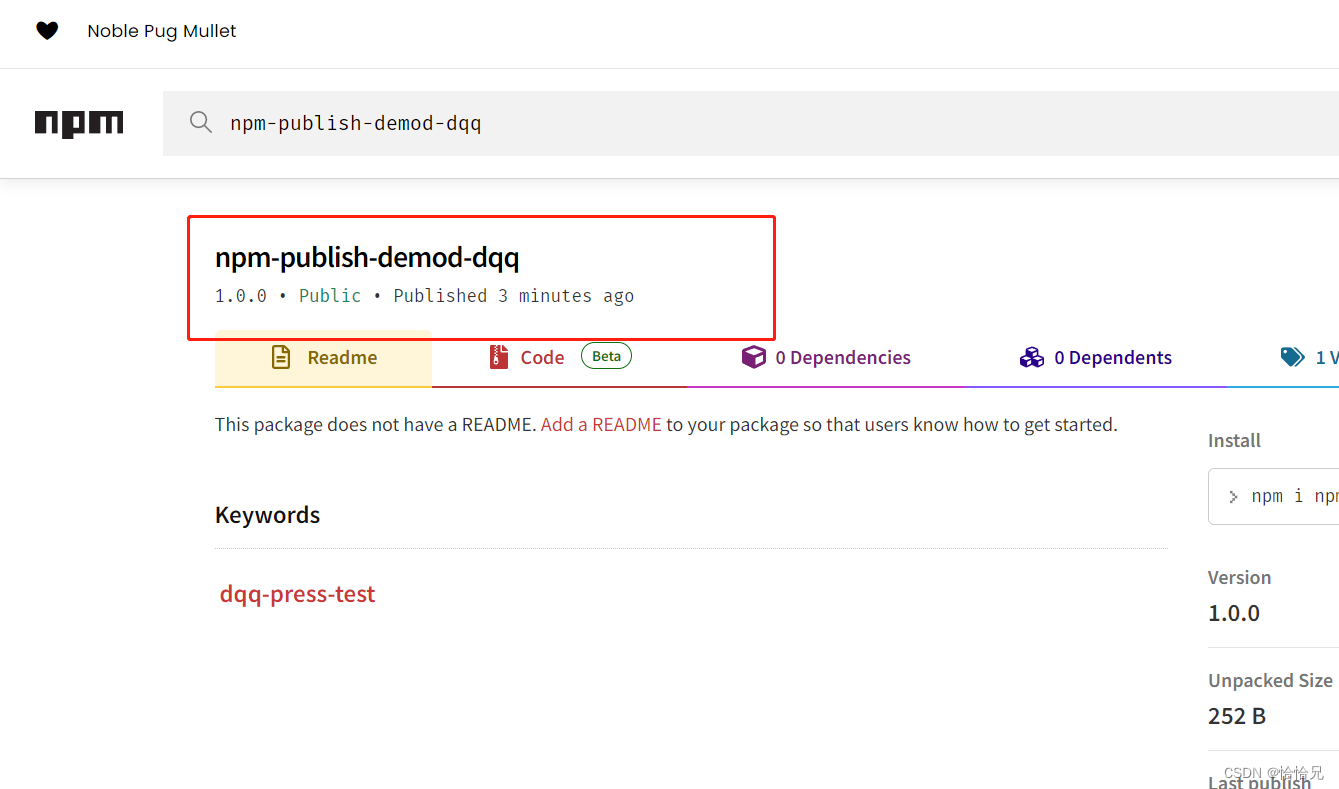Viewport: 1339px width, 789px height.
Task: Click the Unpacked Size label
Action: point(1270,680)
